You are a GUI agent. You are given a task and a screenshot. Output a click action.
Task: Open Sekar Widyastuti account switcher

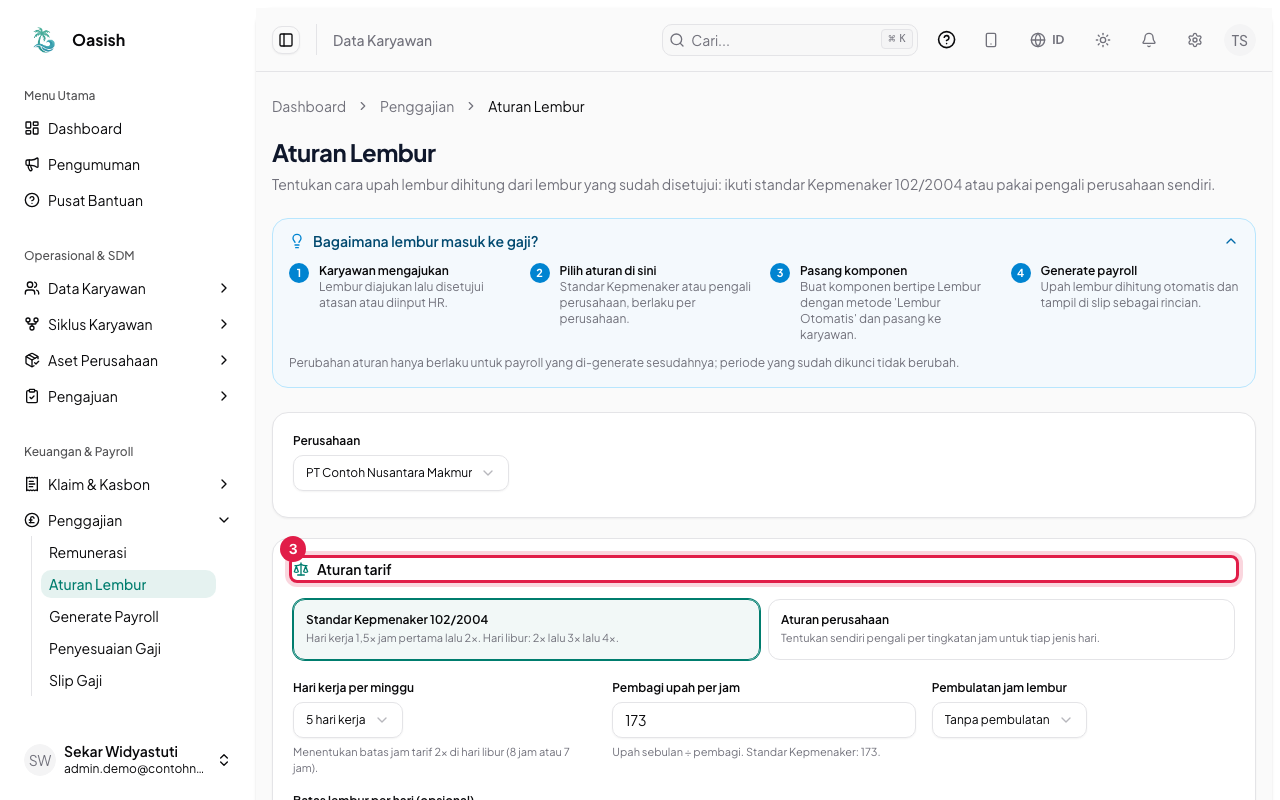(128, 760)
